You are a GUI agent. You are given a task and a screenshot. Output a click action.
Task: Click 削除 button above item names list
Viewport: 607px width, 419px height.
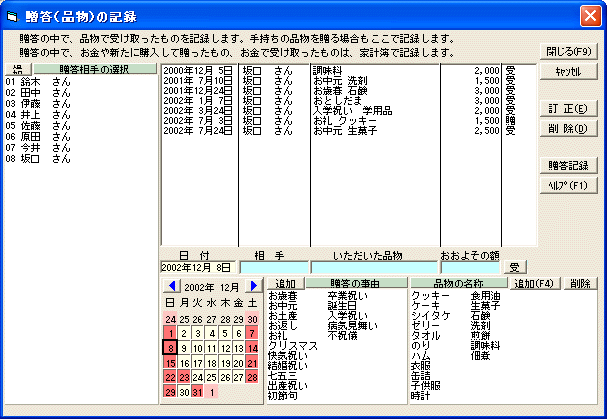579,284
